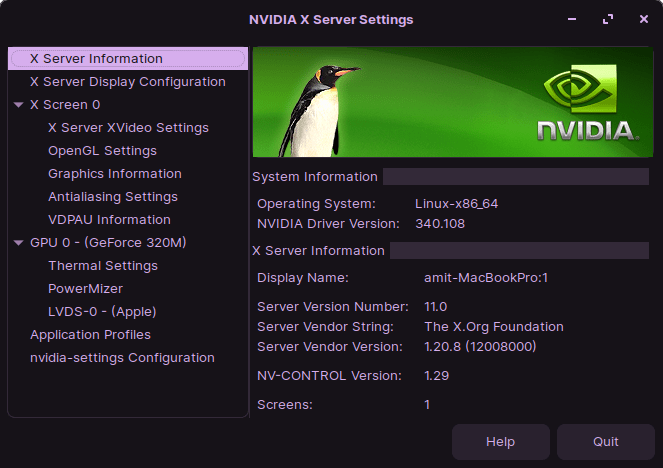Image resolution: width=663 pixels, height=468 pixels.
Task: Click the Screens label
Action: [285, 405]
